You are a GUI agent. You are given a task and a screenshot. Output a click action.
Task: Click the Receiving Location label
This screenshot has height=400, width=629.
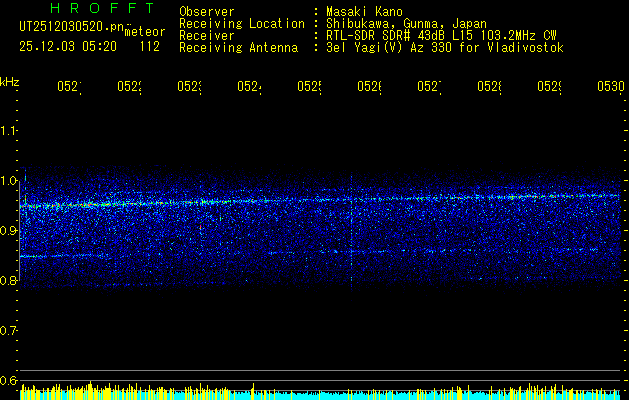click(x=242, y=24)
